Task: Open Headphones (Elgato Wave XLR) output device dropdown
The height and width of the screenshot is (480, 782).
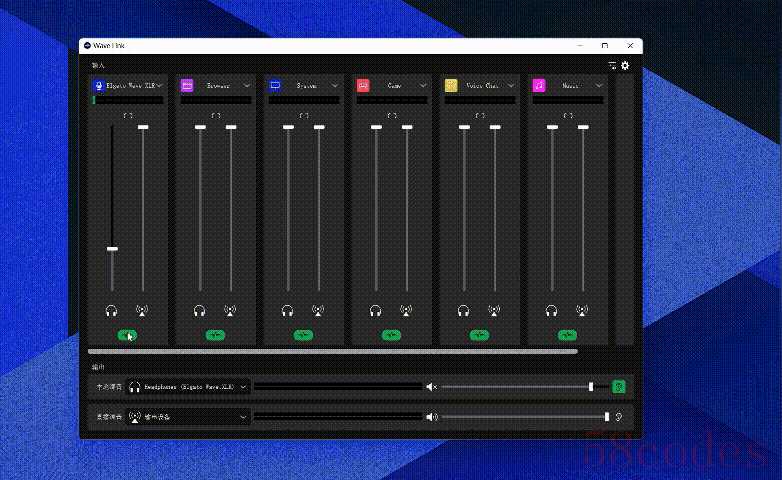Action: (x=188, y=387)
